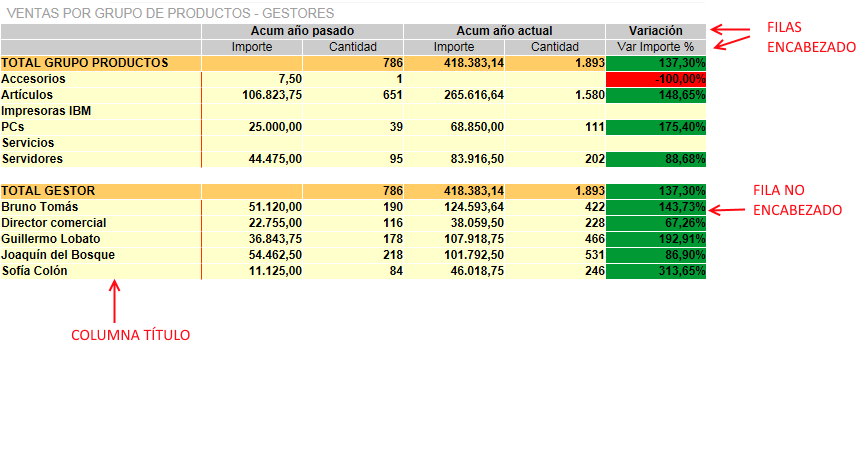Click the "COLUMNA TÍTULO" annotation text
This screenshot has height=450, width=857.
[130, 335]
